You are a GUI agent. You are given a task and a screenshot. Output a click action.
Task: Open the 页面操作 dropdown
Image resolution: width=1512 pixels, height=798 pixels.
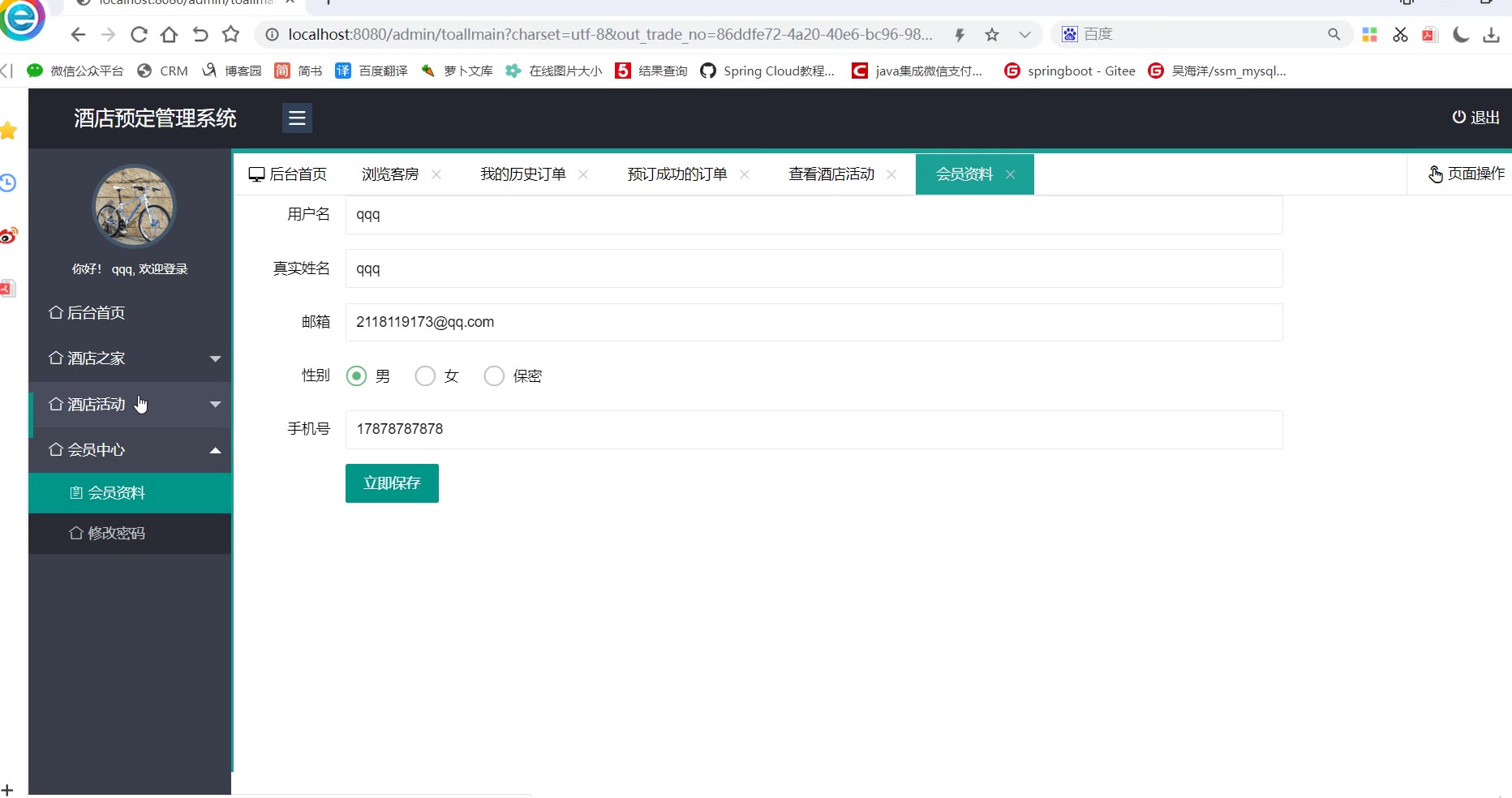(1467, 174)
